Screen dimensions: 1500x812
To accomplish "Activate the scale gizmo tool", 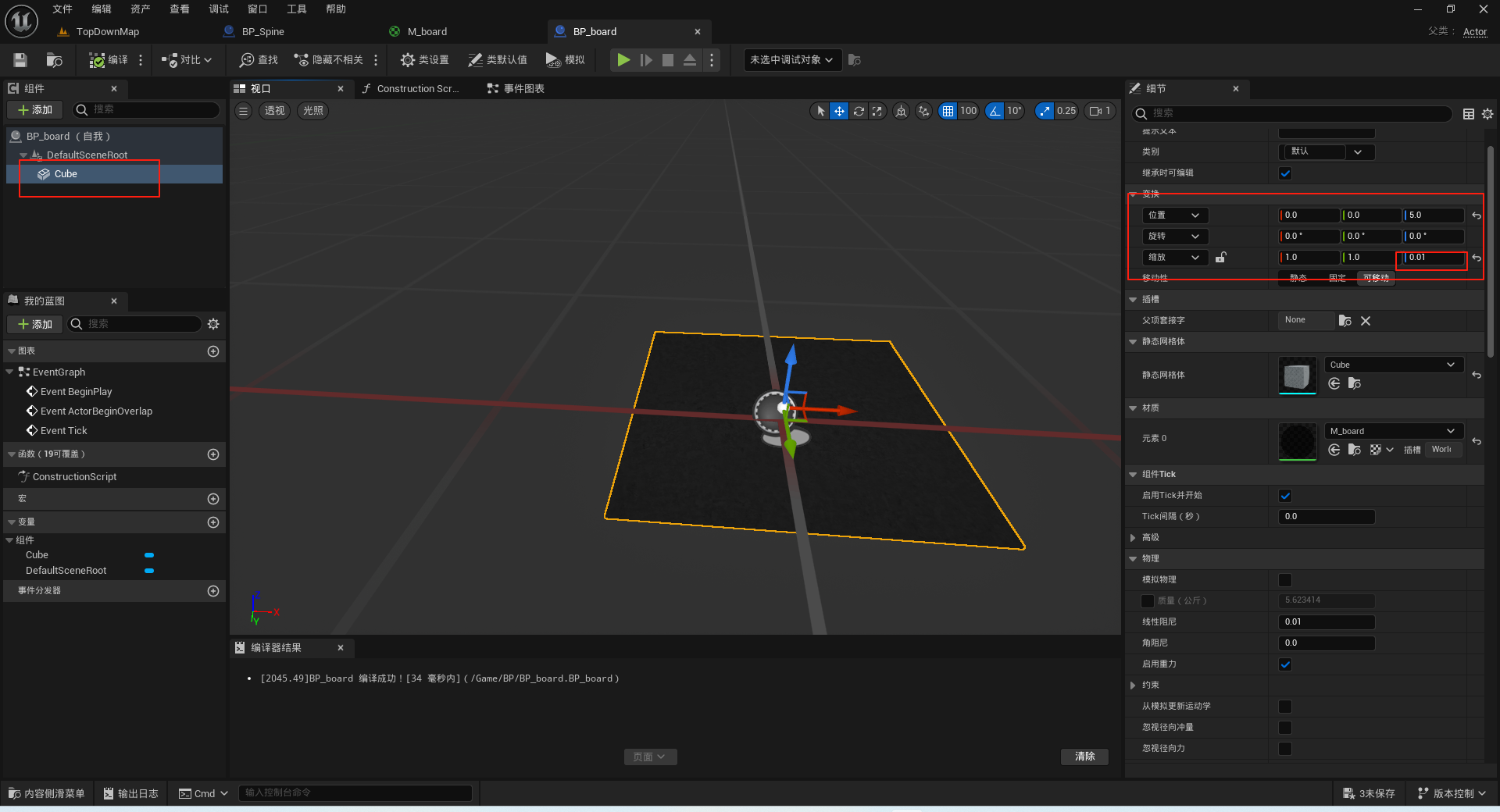I will click(x=877, y=111).
